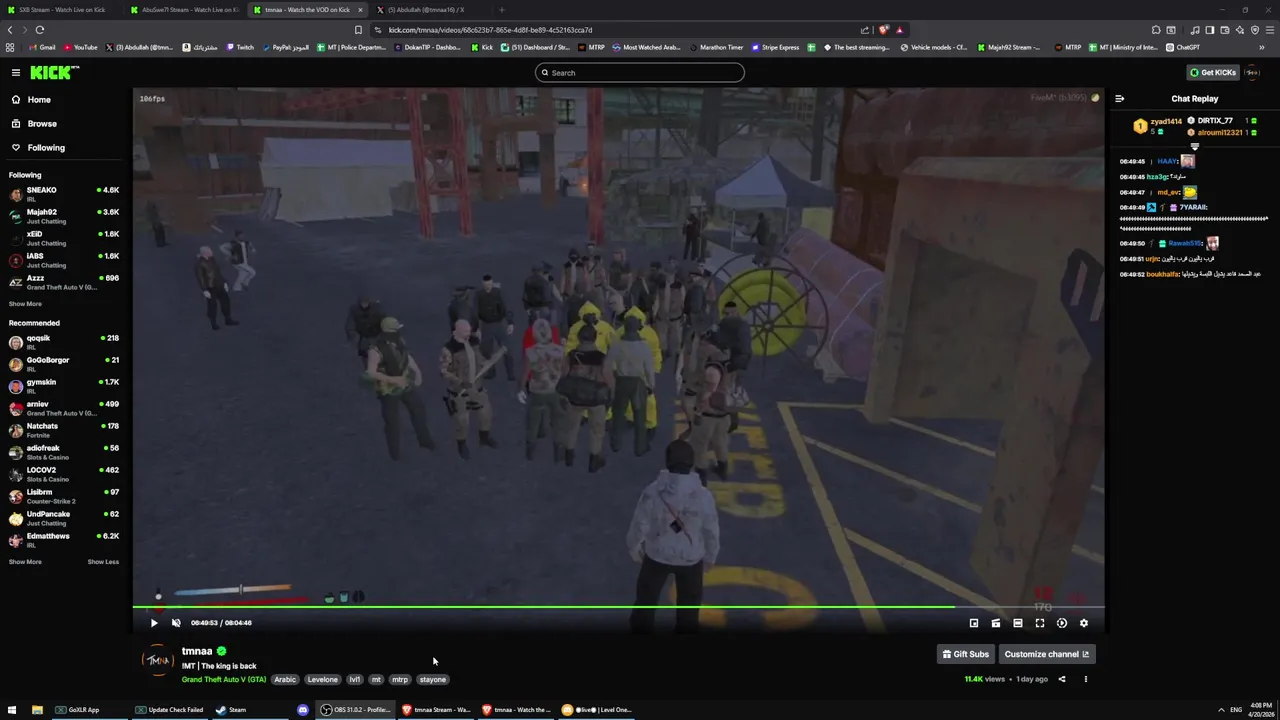Seek on the green video progress bar
The width and height of the screenshot is (1280, 720).
tap(618, 606)
